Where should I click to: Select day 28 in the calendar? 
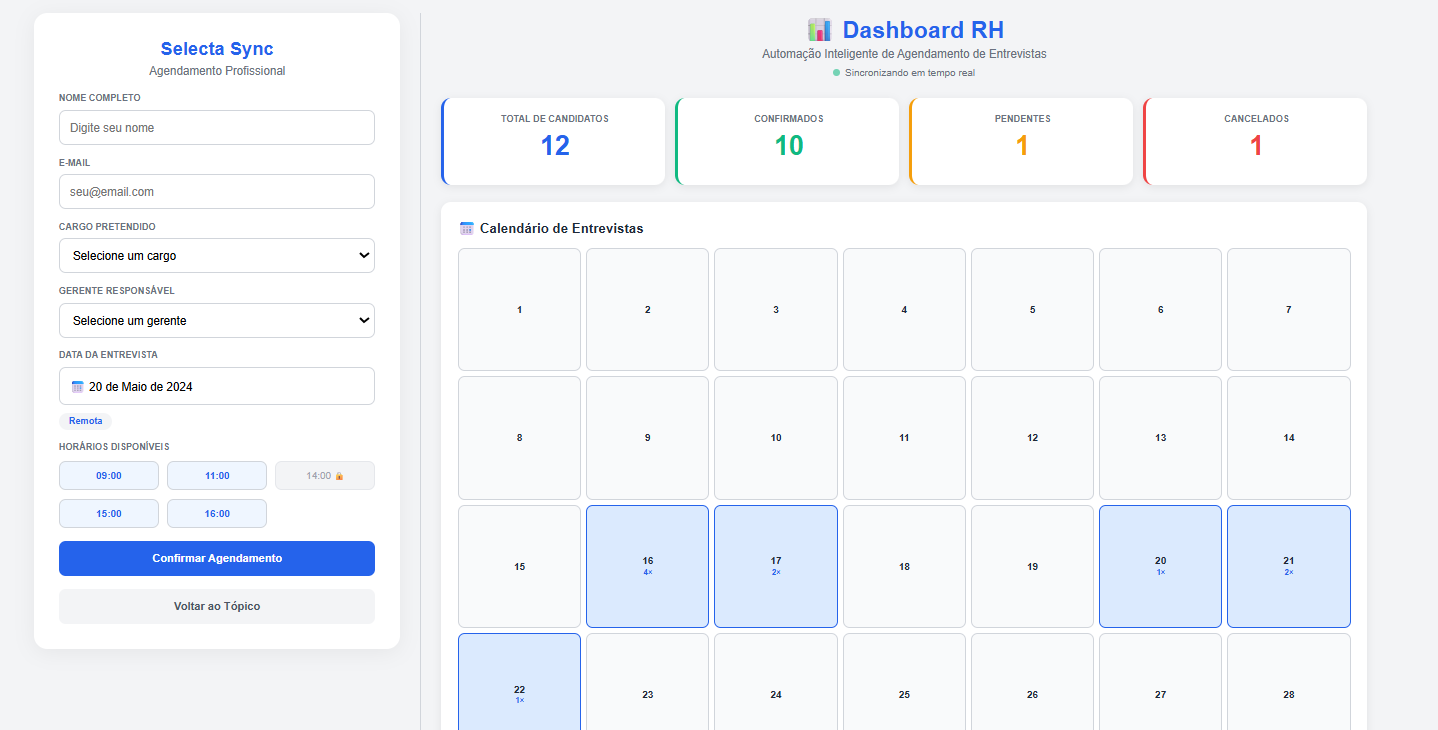(x=1289, y=682)
